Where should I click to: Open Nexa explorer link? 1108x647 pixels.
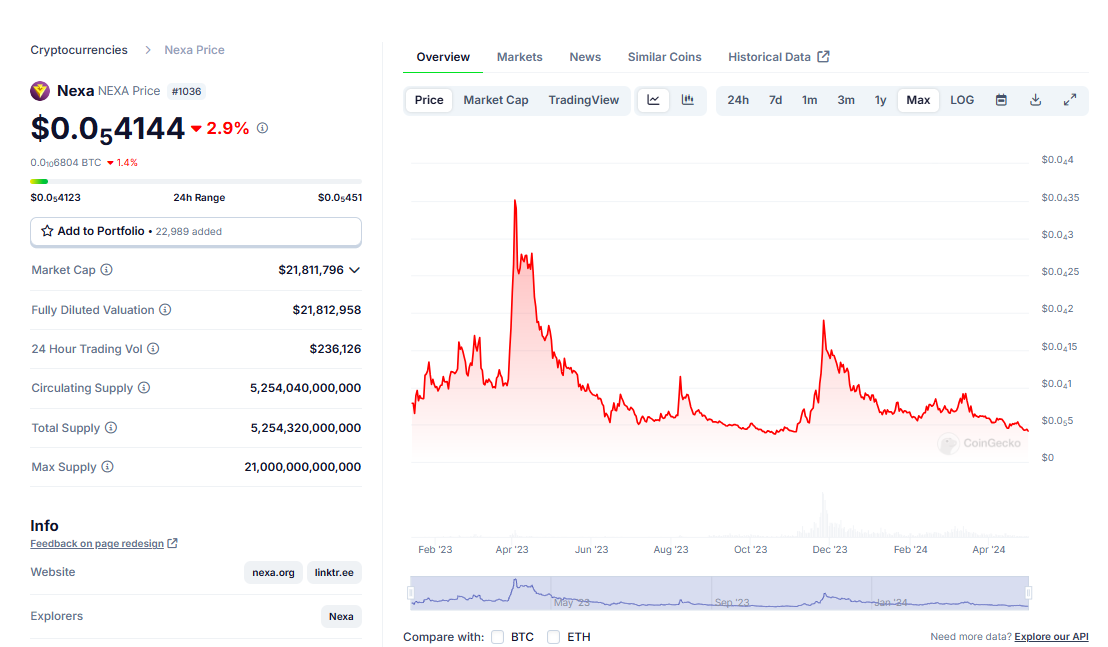point(341,617)
